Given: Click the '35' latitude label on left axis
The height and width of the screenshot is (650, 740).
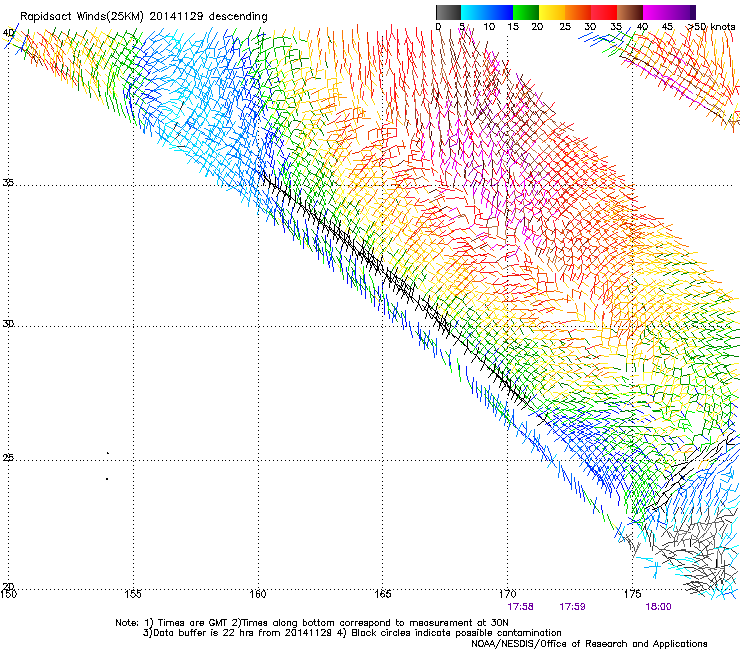Looking at the screenshot, I should 8,182.
